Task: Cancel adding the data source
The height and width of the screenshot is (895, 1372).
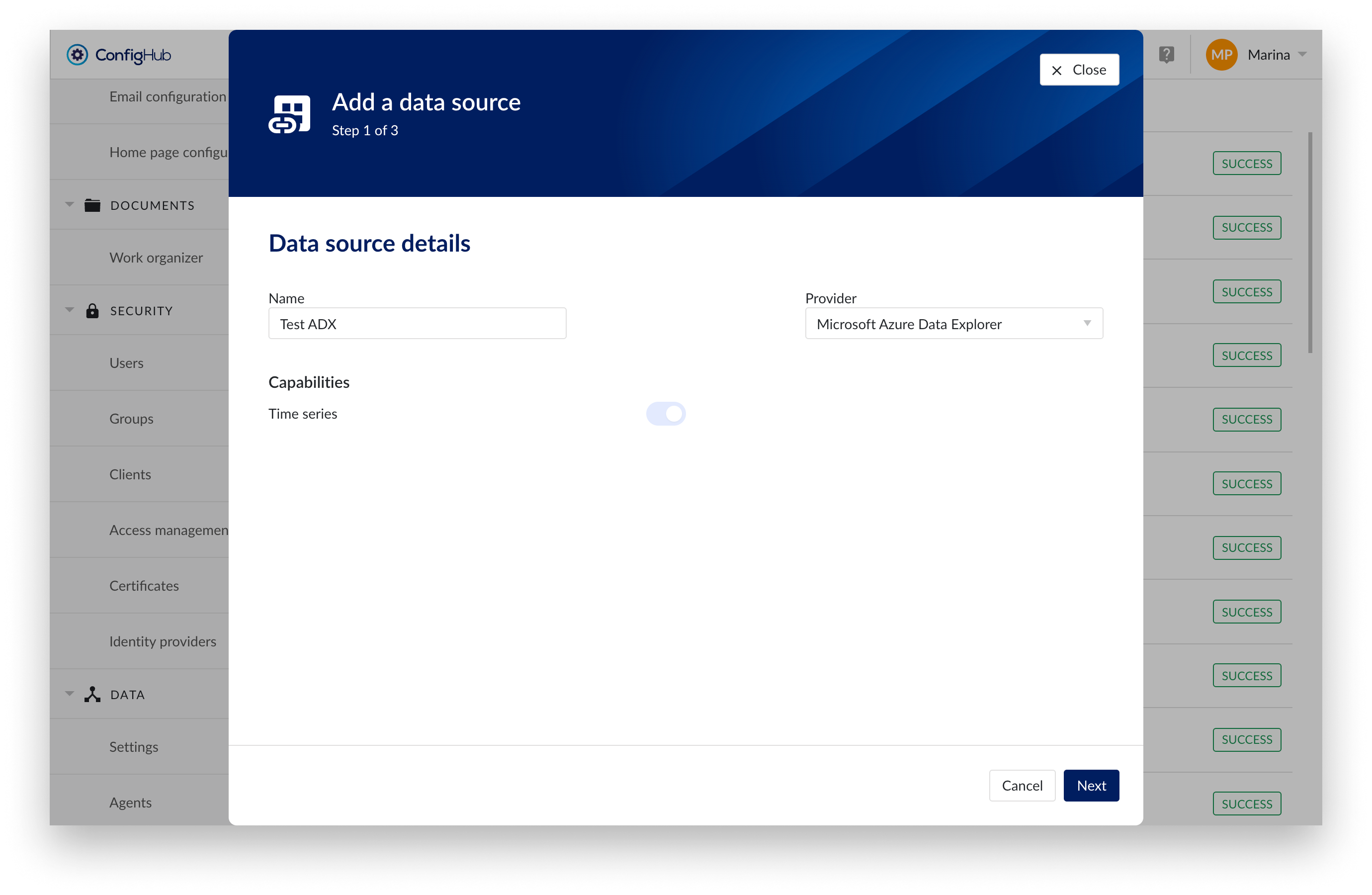Action: click(1022, 786)
